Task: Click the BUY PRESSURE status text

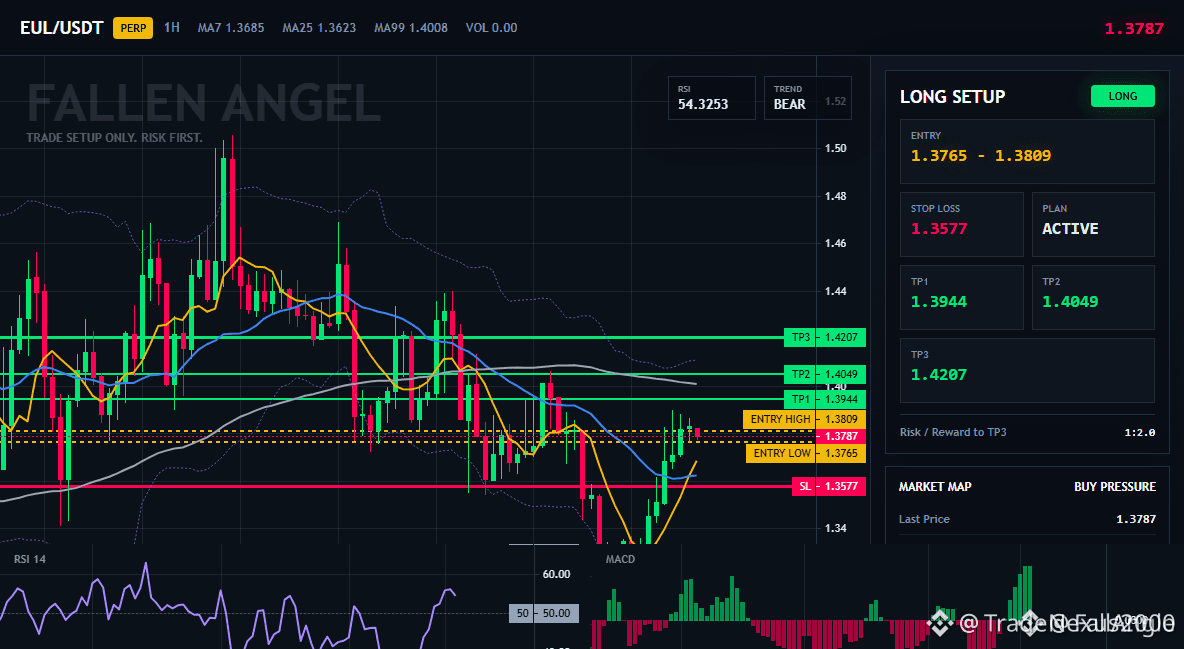Action: [1115, 487]
